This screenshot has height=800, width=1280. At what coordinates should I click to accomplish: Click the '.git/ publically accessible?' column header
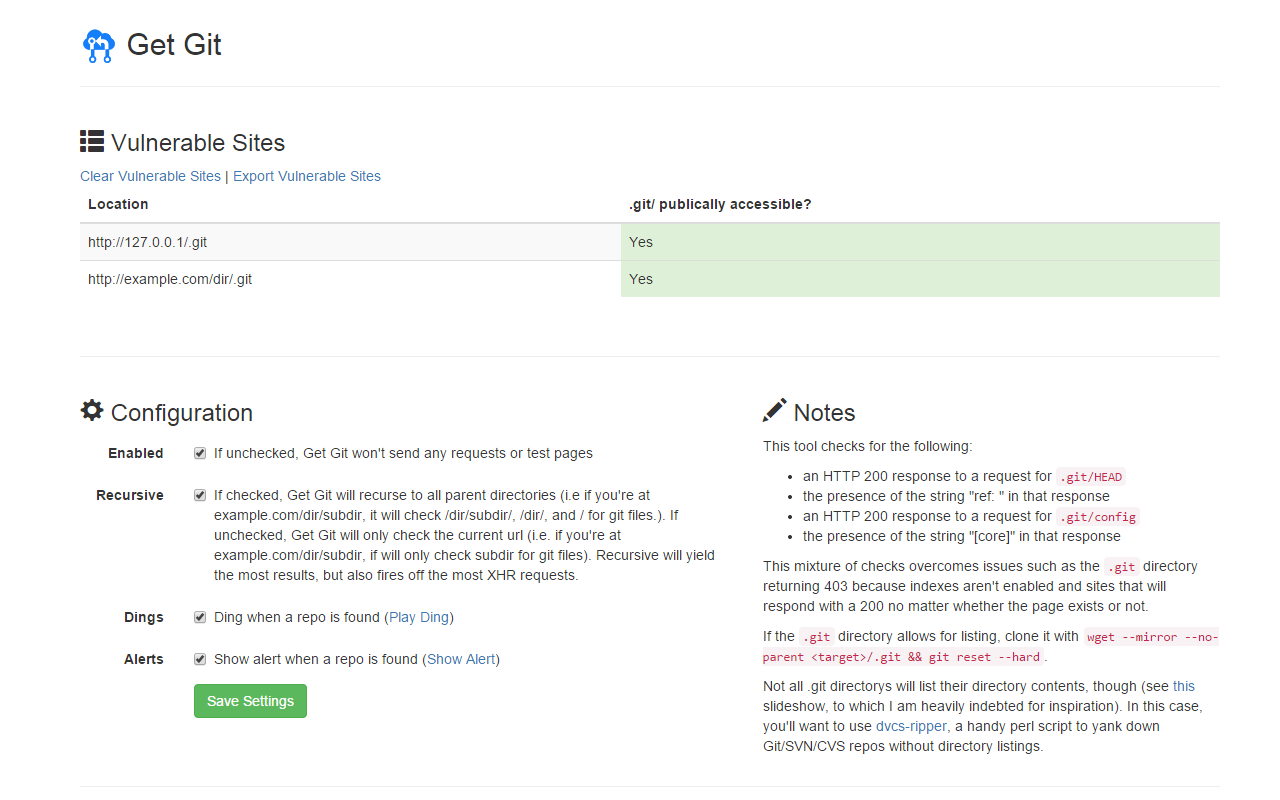(720, 204)
